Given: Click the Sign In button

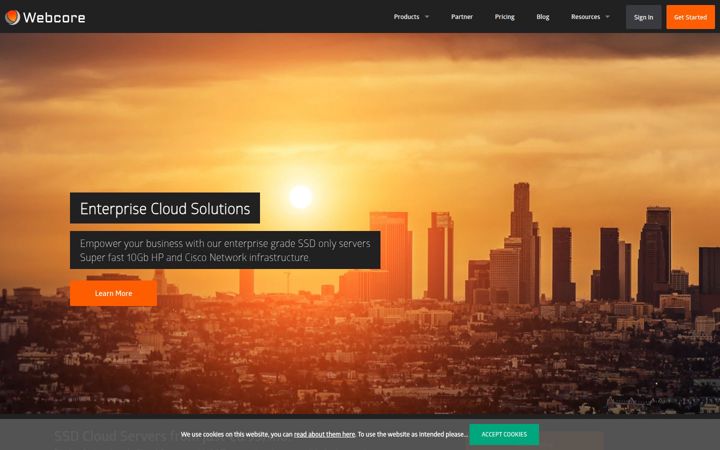Looking at the screenshot, I should click(643, 17).
